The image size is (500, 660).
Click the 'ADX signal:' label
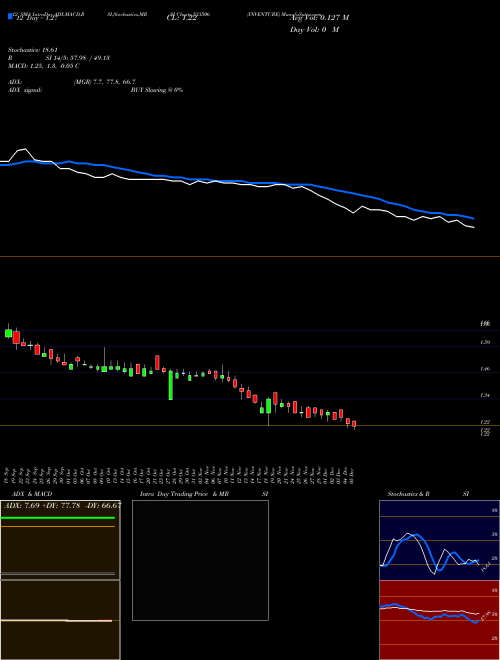(24, 90)
